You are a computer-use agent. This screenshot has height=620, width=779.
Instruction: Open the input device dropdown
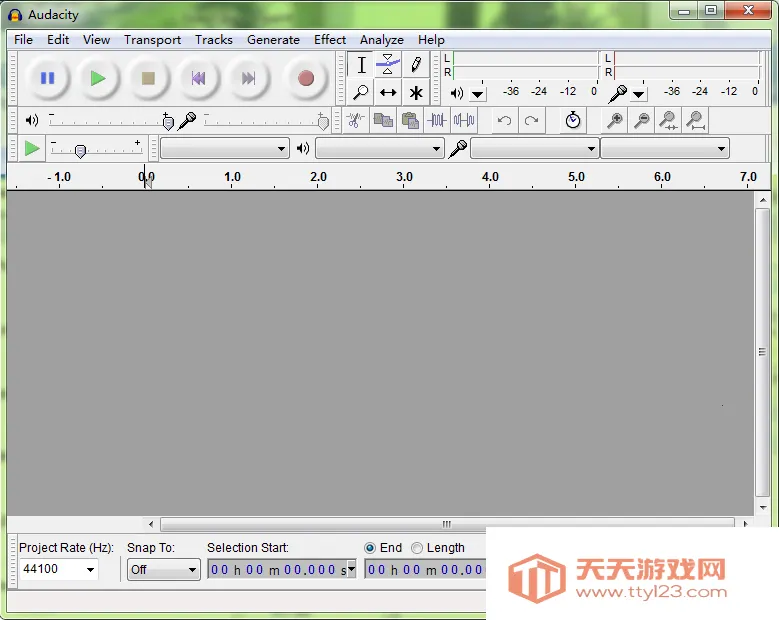pyautogui.click(x=534, y=149)
